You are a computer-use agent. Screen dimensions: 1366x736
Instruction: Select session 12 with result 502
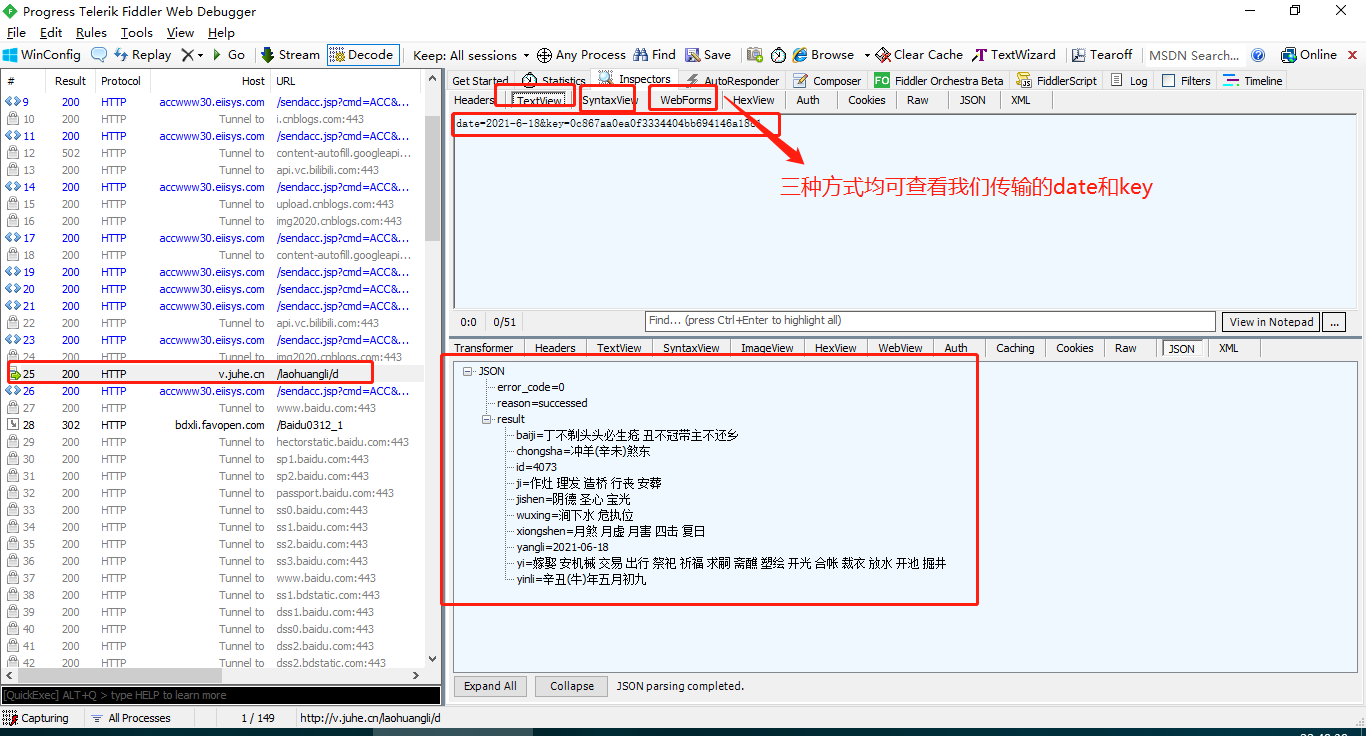(212, 153)
